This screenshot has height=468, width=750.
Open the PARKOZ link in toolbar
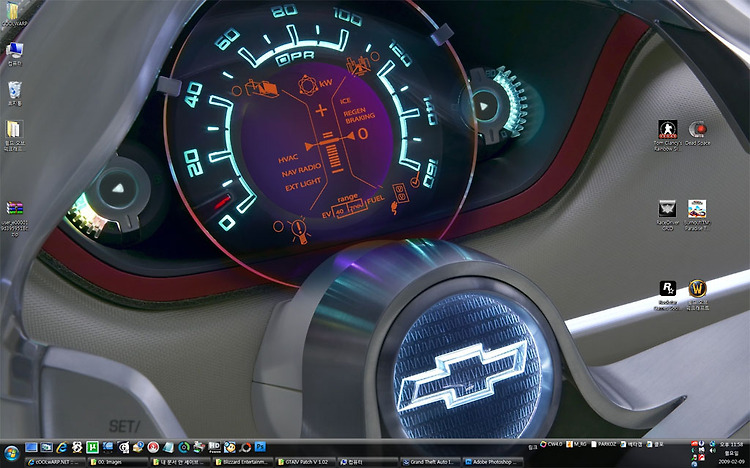[x=603, y=444]
